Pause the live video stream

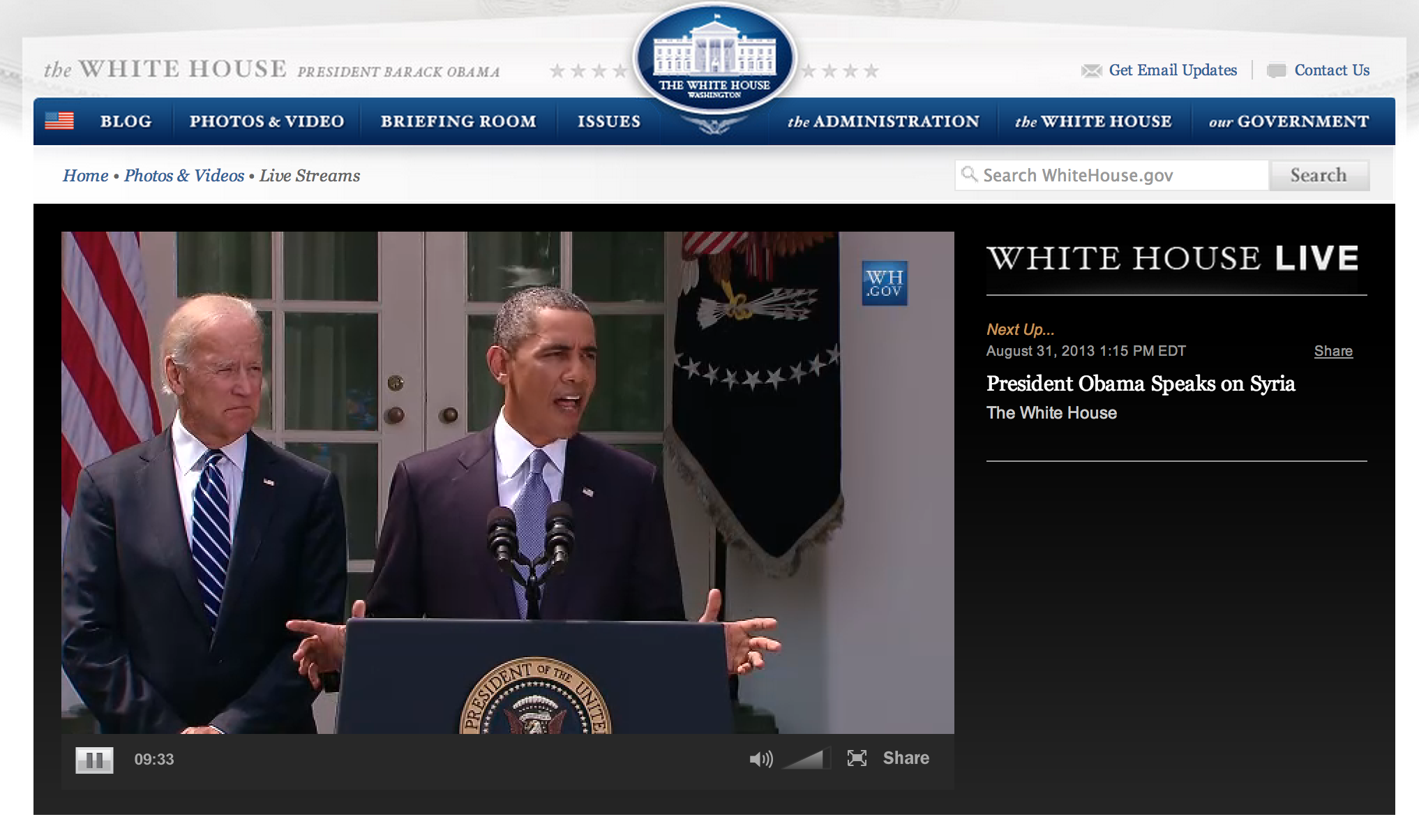click(94, 760)
